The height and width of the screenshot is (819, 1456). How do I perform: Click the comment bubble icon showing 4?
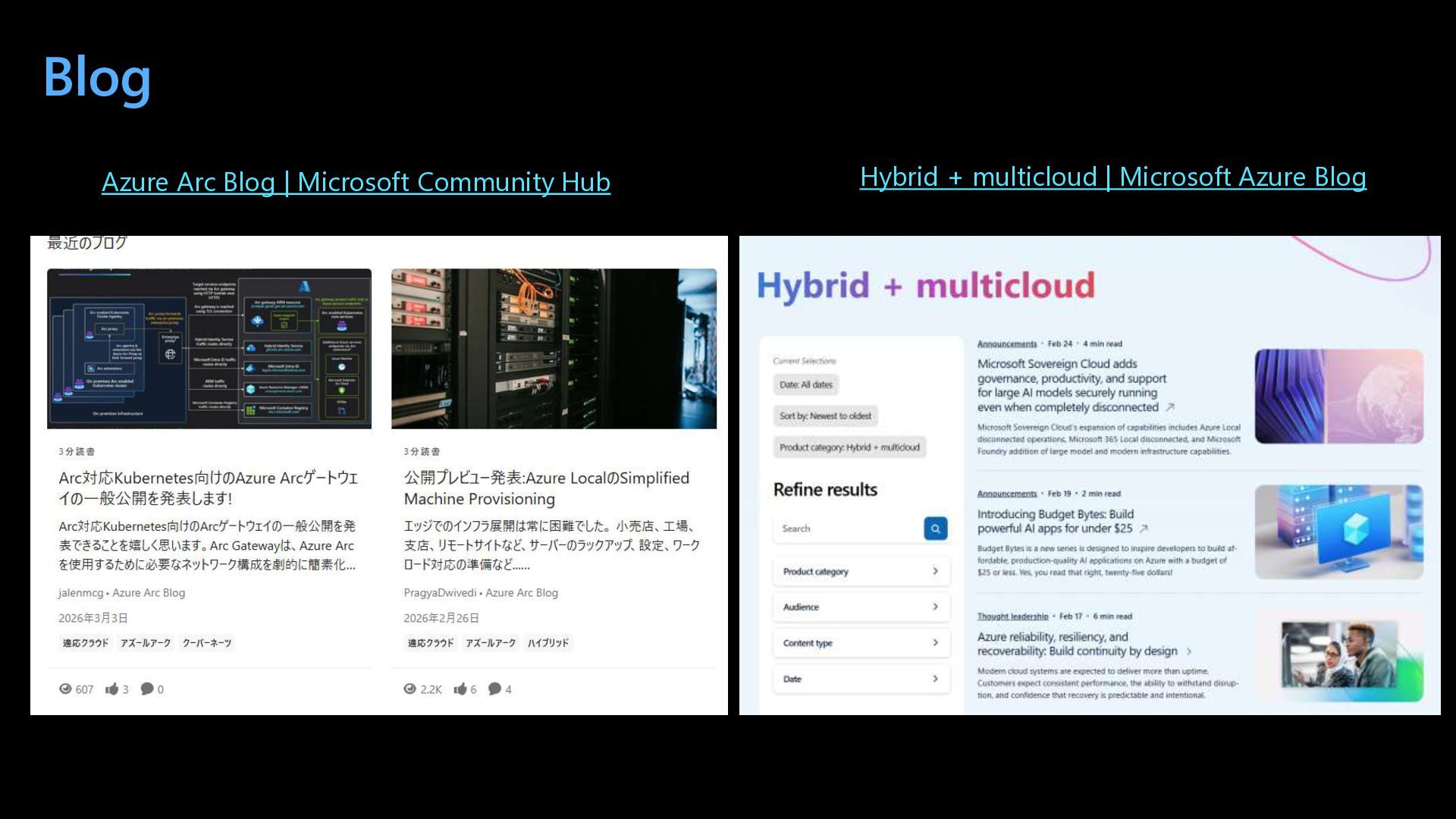tap(494, 689)
